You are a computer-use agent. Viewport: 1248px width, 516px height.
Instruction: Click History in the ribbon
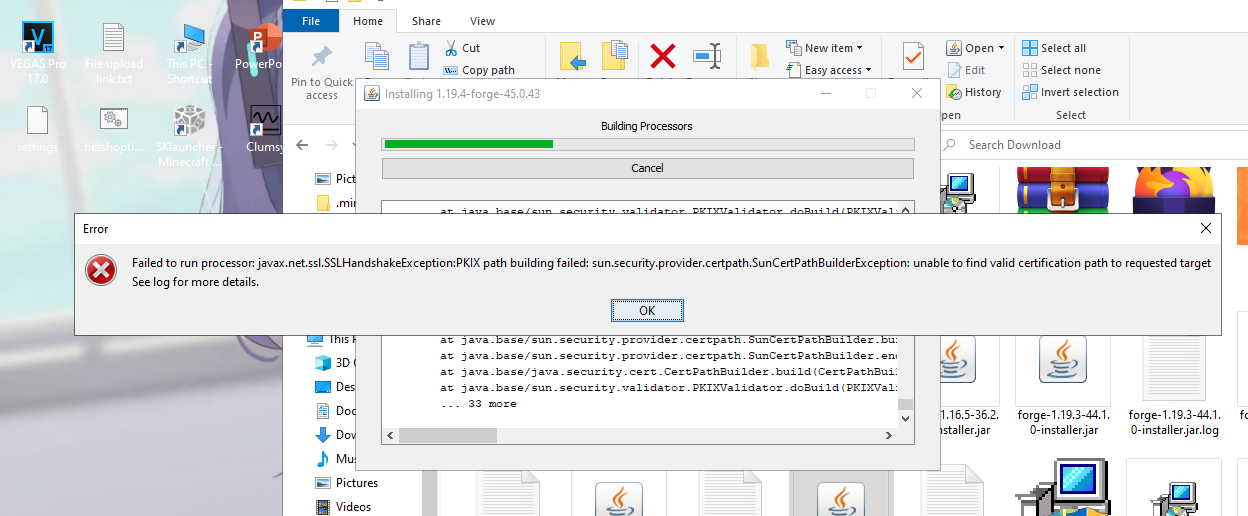coord(973,92)
